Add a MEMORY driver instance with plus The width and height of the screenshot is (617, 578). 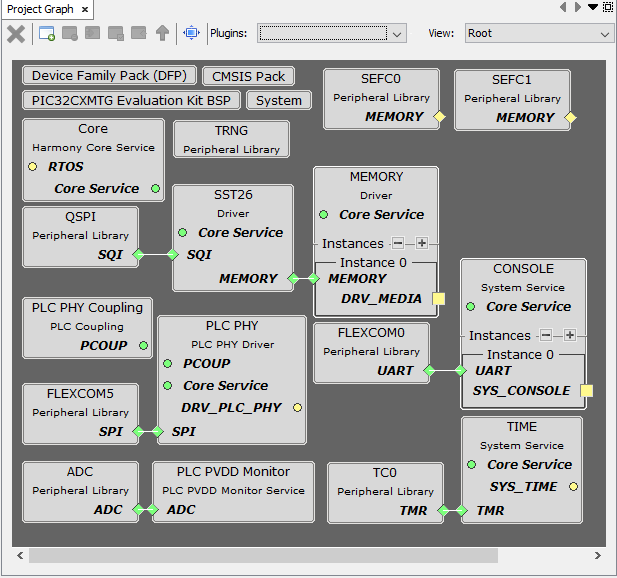[x=422, y=243]
